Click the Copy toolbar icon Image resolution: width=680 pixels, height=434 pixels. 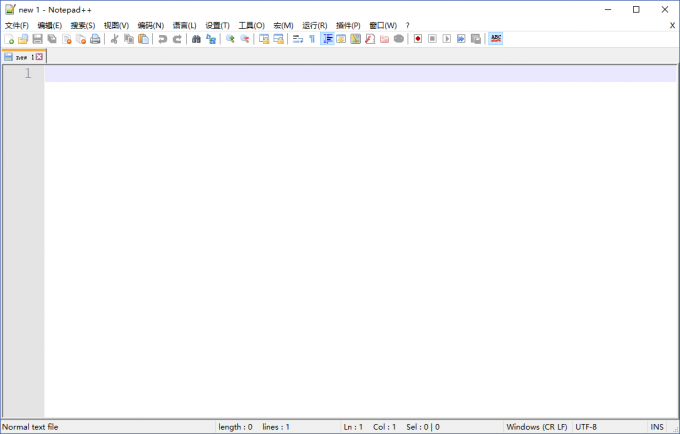pyautogui.click(x=129, y=39)
